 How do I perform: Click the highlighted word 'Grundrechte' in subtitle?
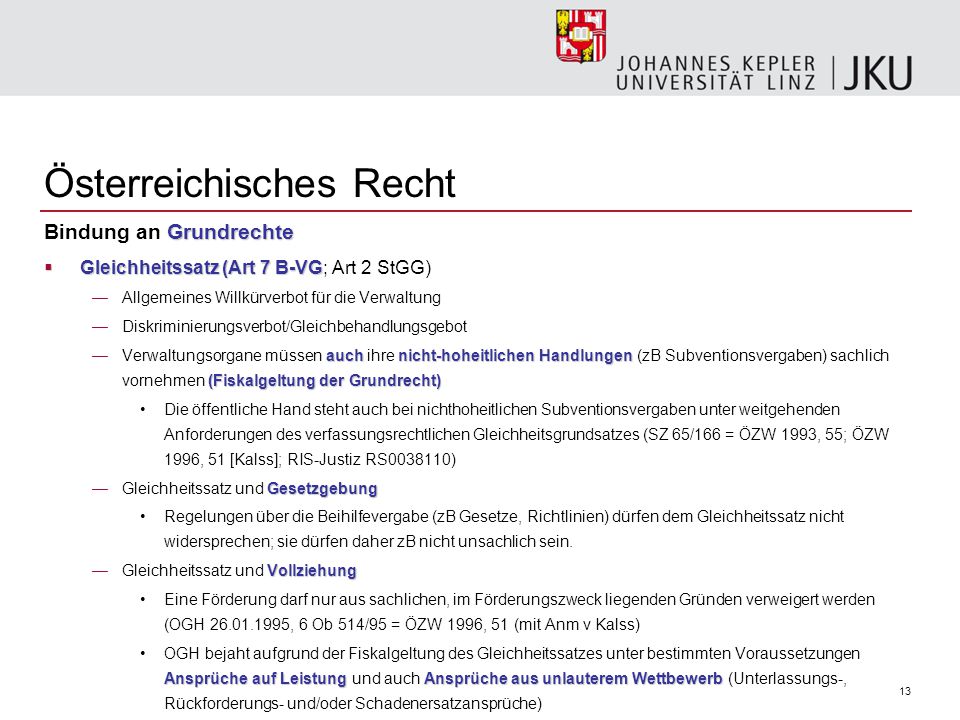click(230, 232)
